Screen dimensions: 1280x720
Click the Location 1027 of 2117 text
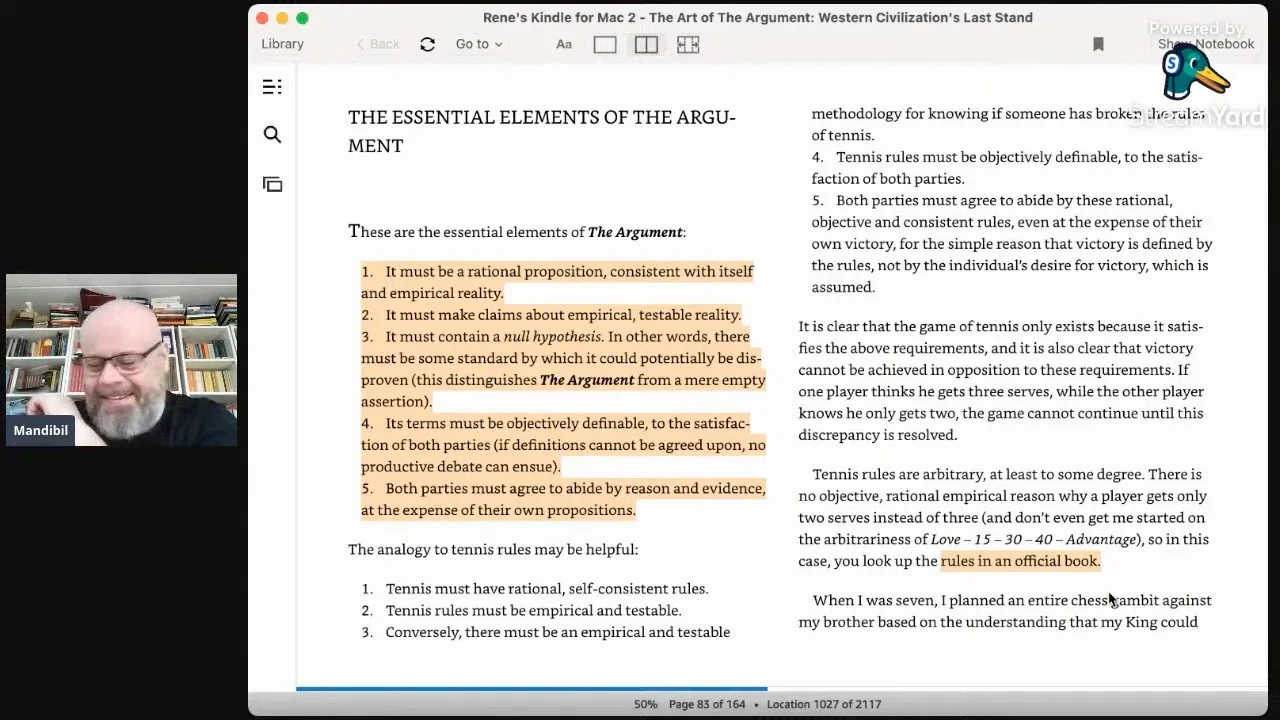824,704
